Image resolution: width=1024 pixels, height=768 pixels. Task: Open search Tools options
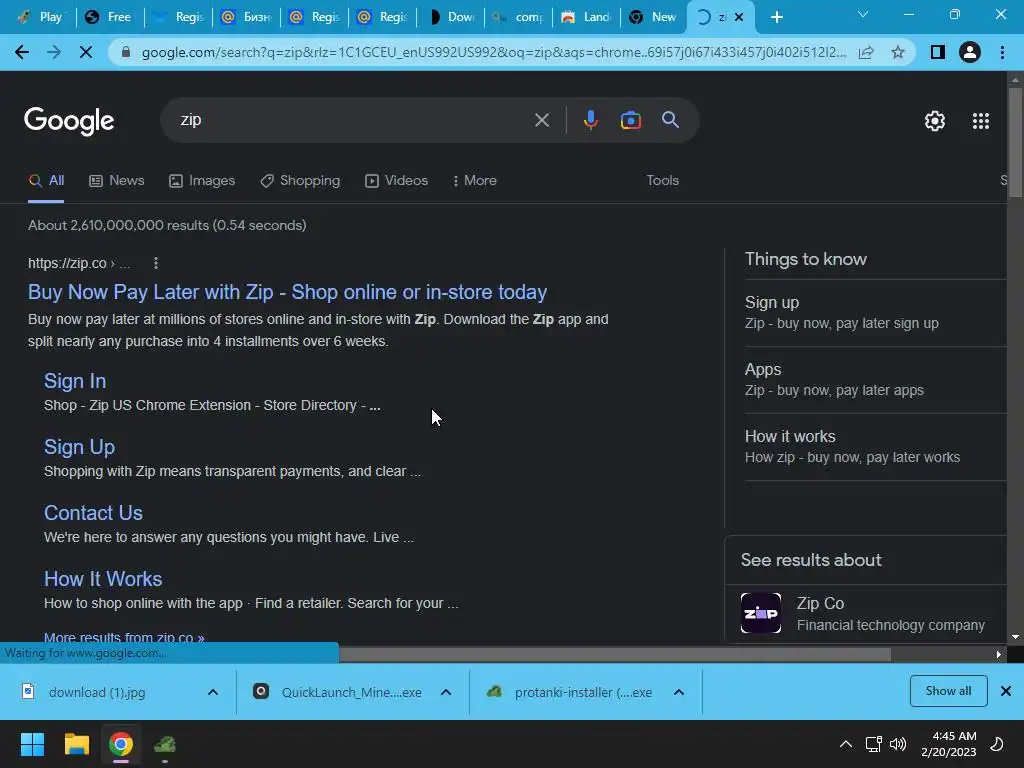tap(662, 181)
